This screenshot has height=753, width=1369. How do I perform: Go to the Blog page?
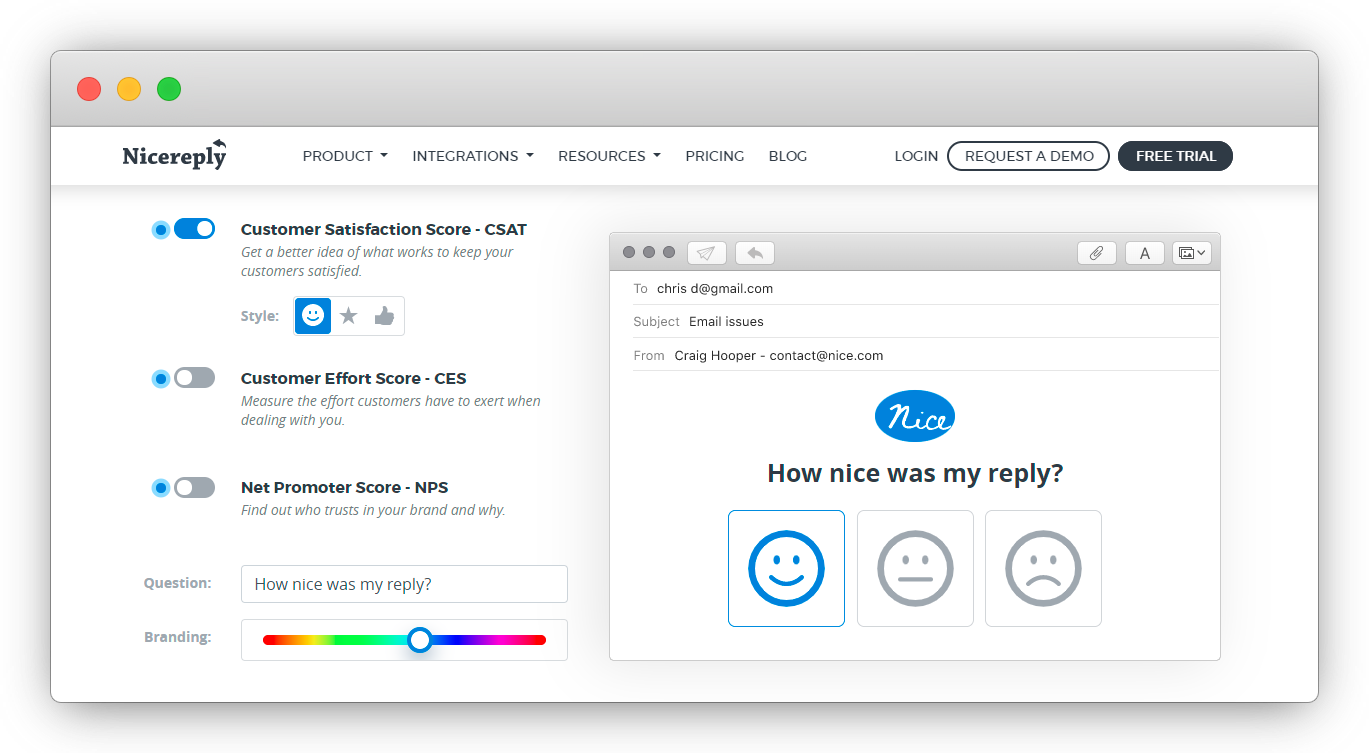pyautogui.click(x=787, y=156)
